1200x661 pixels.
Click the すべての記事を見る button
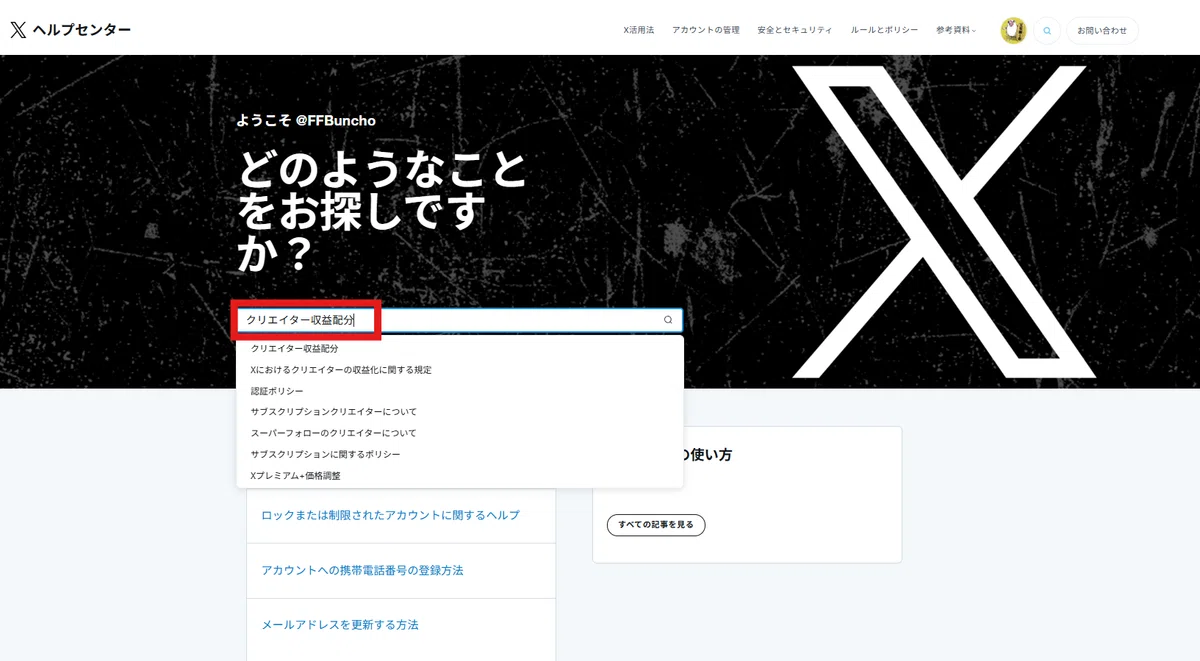656,525
